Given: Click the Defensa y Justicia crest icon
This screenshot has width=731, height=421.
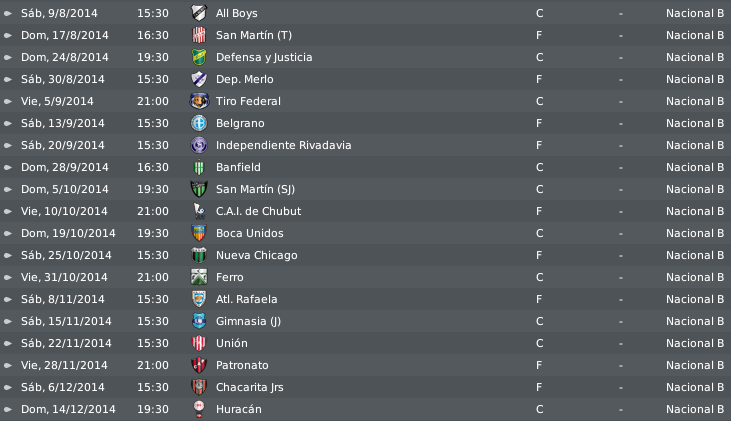Looking at the screenshot, I should [x=199, y=57].
